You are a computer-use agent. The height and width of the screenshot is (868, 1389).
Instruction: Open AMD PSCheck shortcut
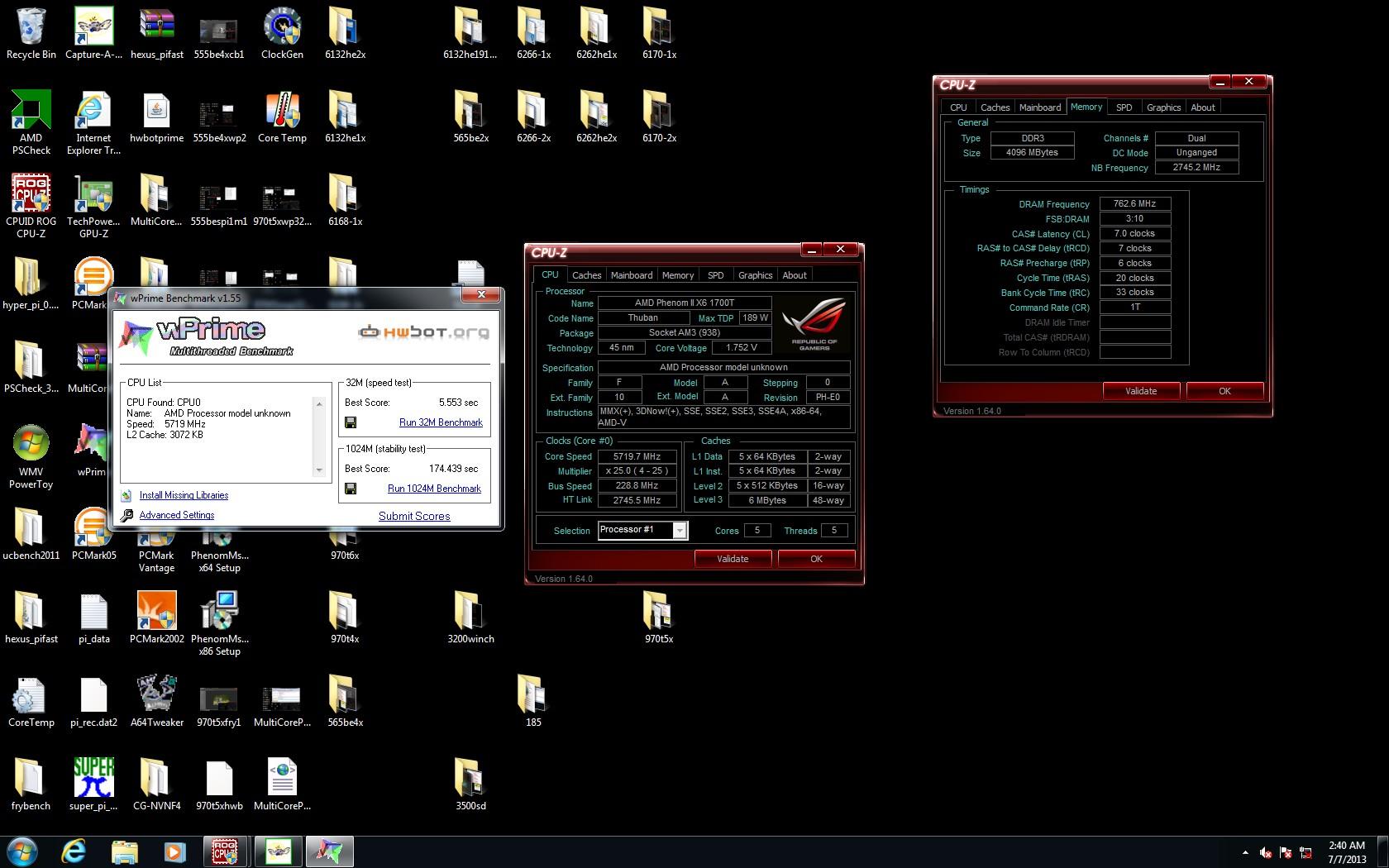31,123
